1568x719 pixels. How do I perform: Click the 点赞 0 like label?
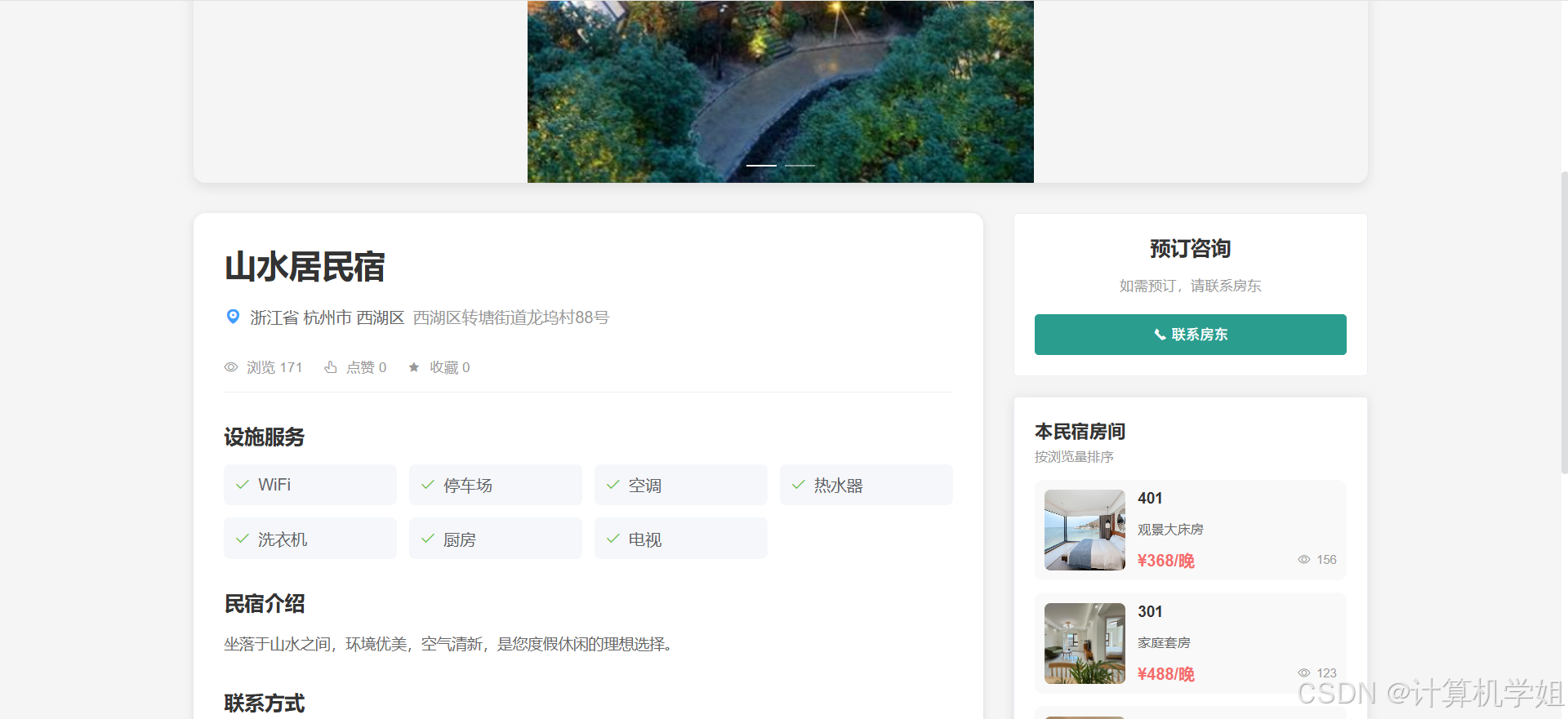[367, 367]
